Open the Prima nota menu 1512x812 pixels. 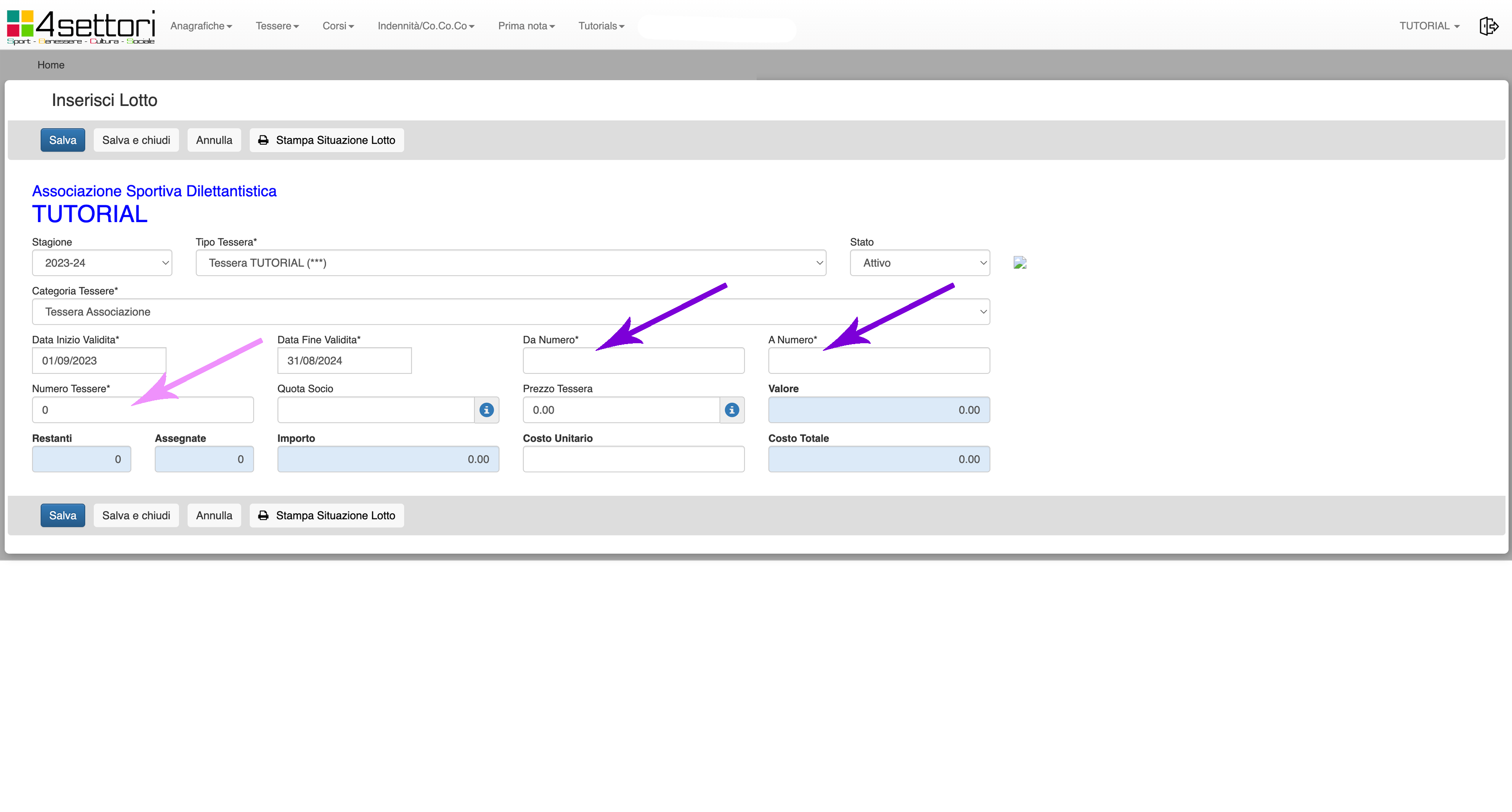[x=526, y=26]
